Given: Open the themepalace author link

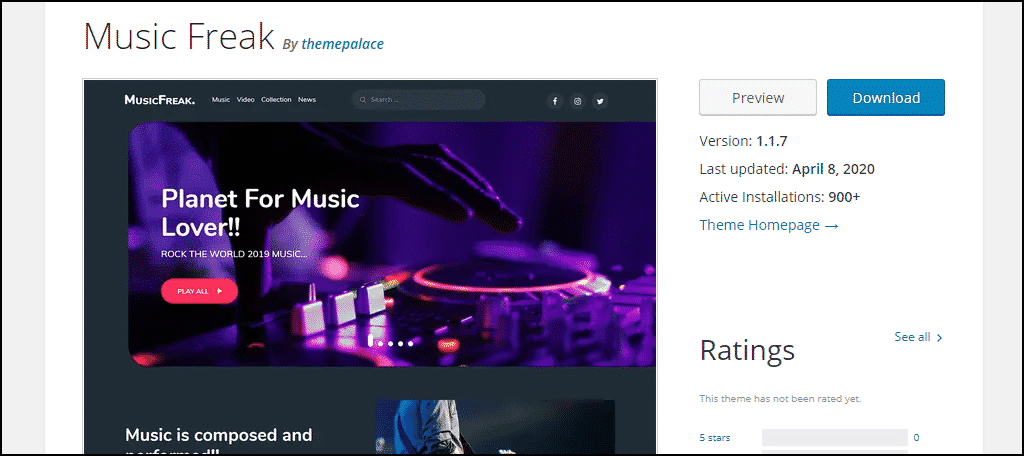Looking at the screenshot, I should click(342, 44).
